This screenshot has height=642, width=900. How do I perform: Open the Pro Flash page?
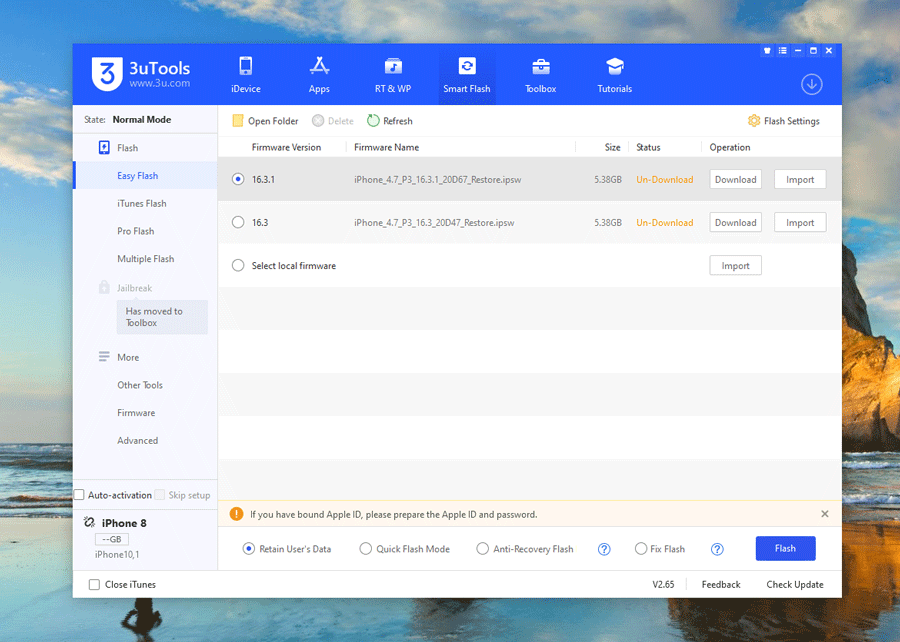[x=136, y=232]
